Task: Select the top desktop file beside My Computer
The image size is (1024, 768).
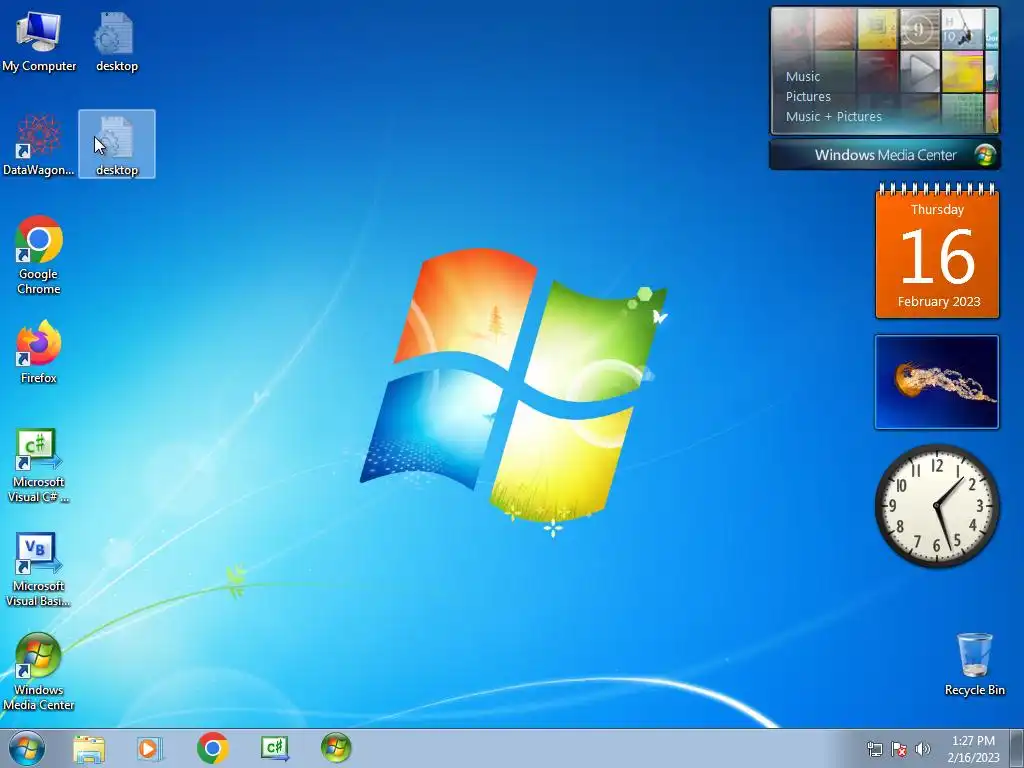Action: coord(116,40)
